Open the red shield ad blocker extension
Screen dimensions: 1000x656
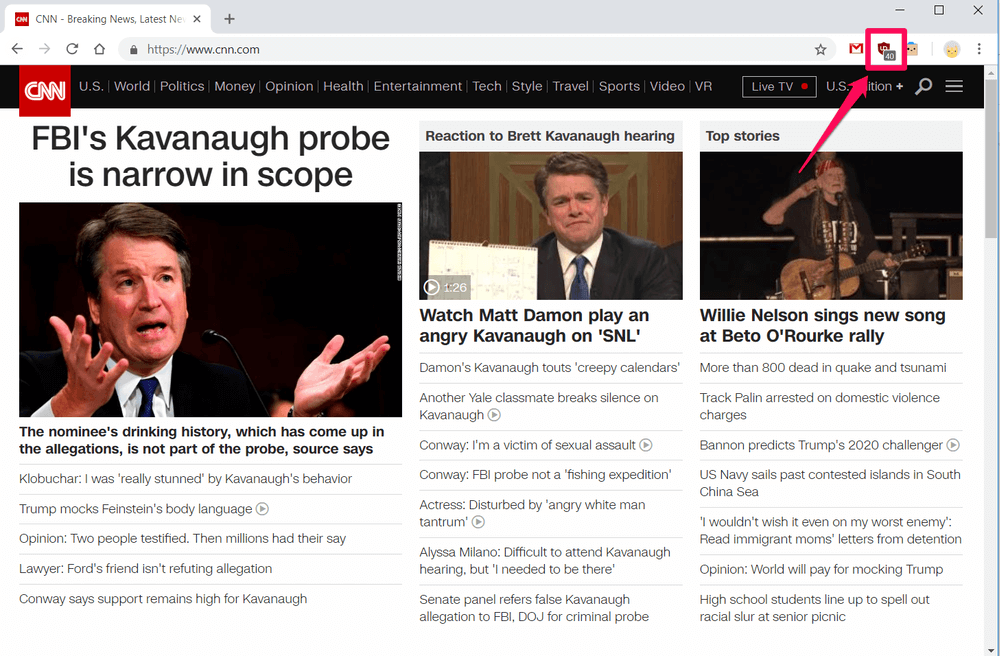click(x=886, y=50)
